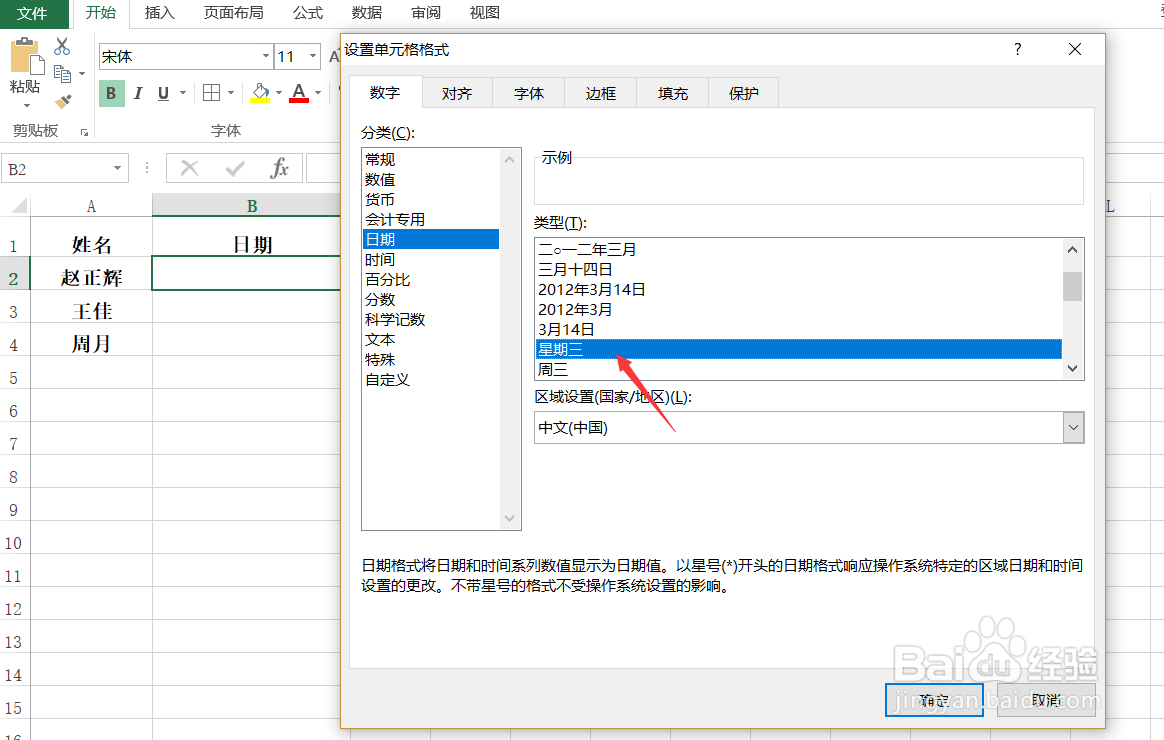Click the category list scroll down arrow
Image resolution: width=1164 pixels, height=740 pixels.
pyautogui.click(x=509, y=518)
